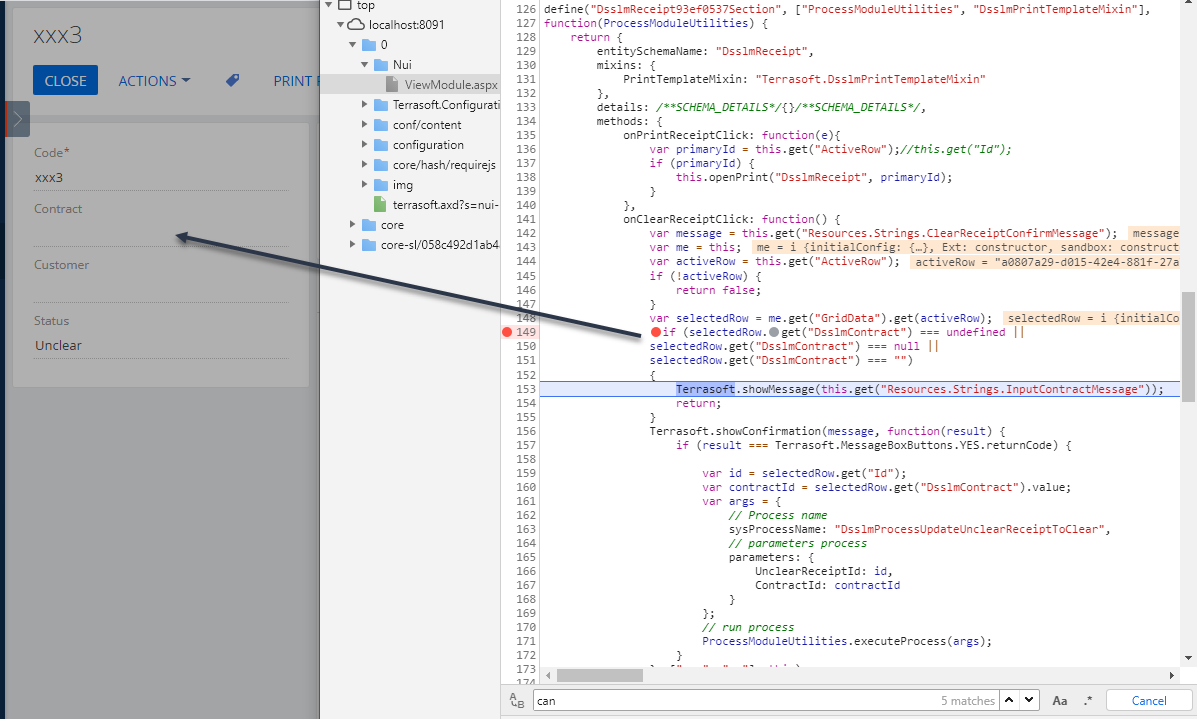Expand the left side panel arrow
The image size is (1197, 719).
18,119
